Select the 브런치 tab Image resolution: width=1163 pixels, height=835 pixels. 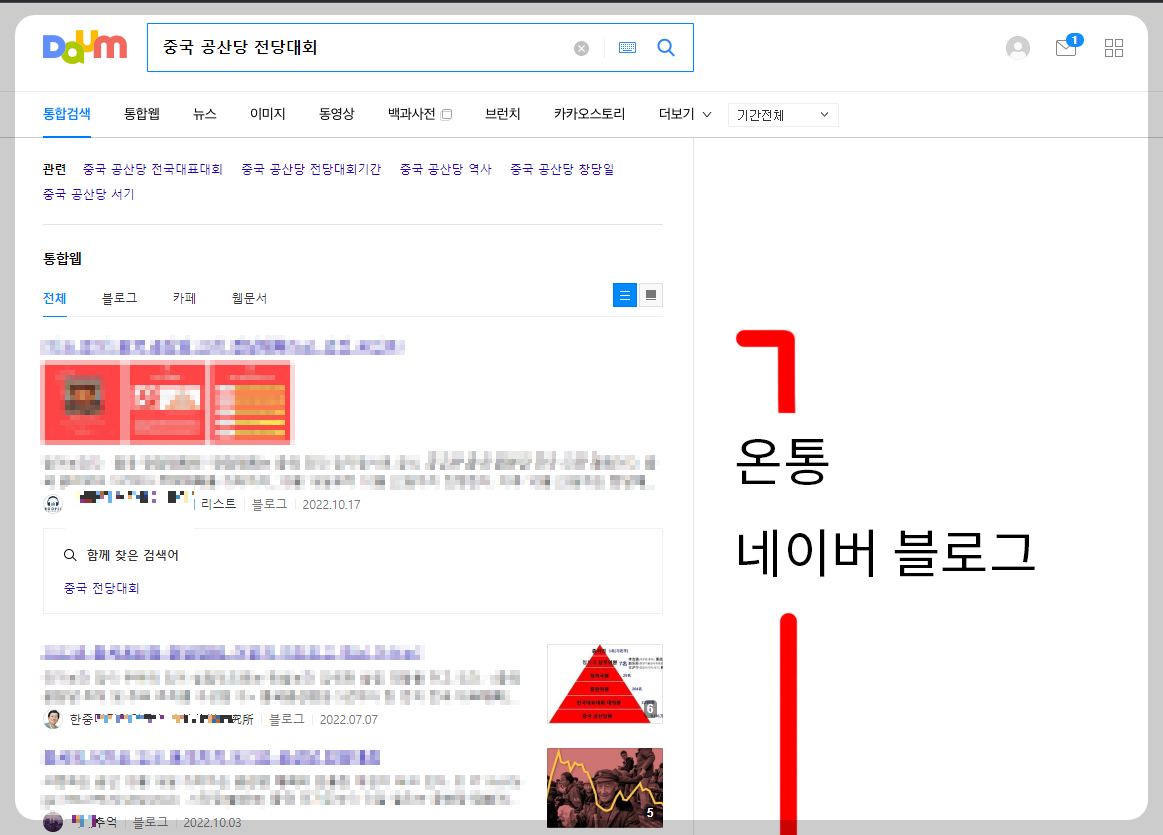(x=503, y=114)
